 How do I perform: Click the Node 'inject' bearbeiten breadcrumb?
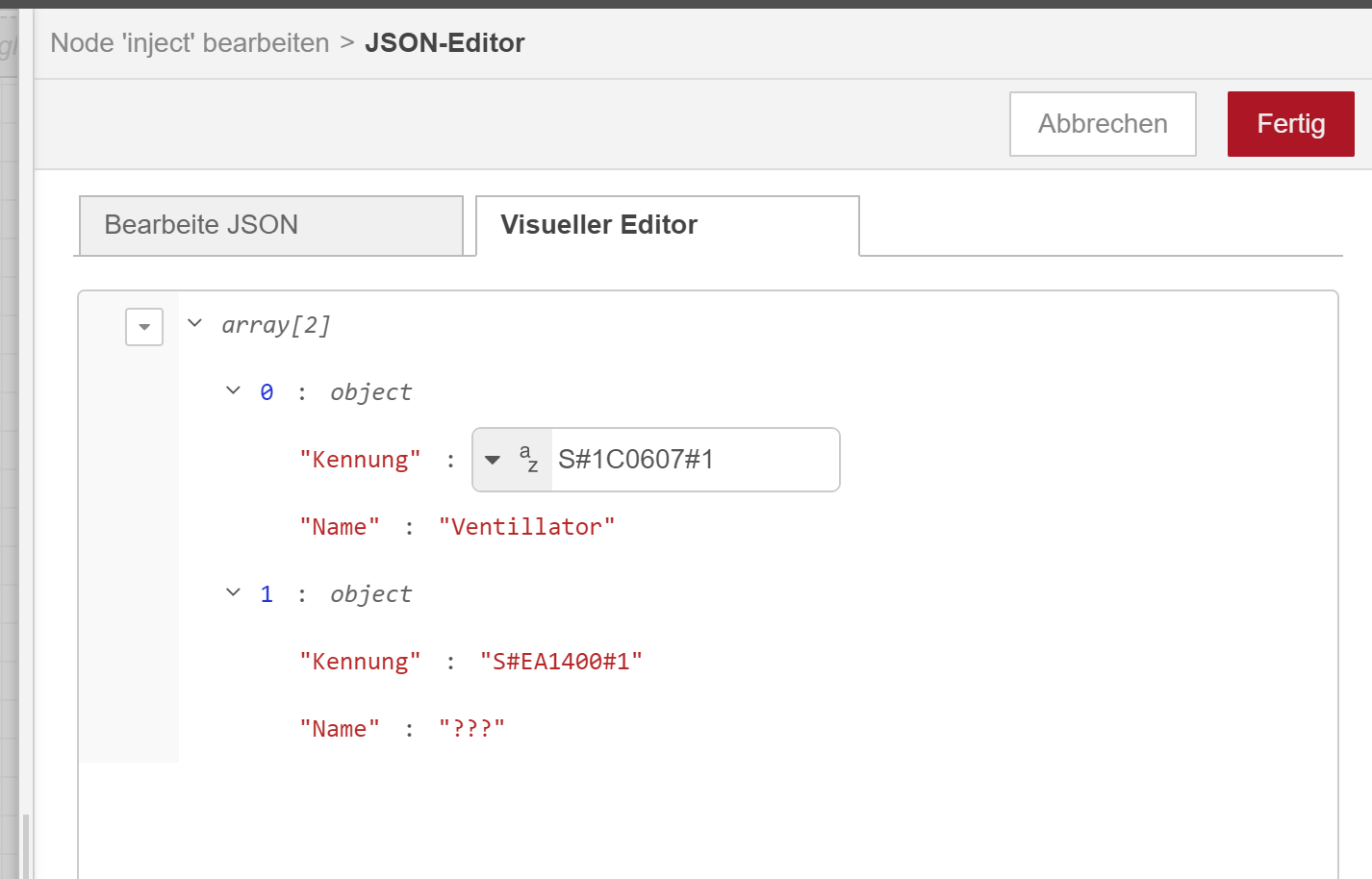coord(190,43)
